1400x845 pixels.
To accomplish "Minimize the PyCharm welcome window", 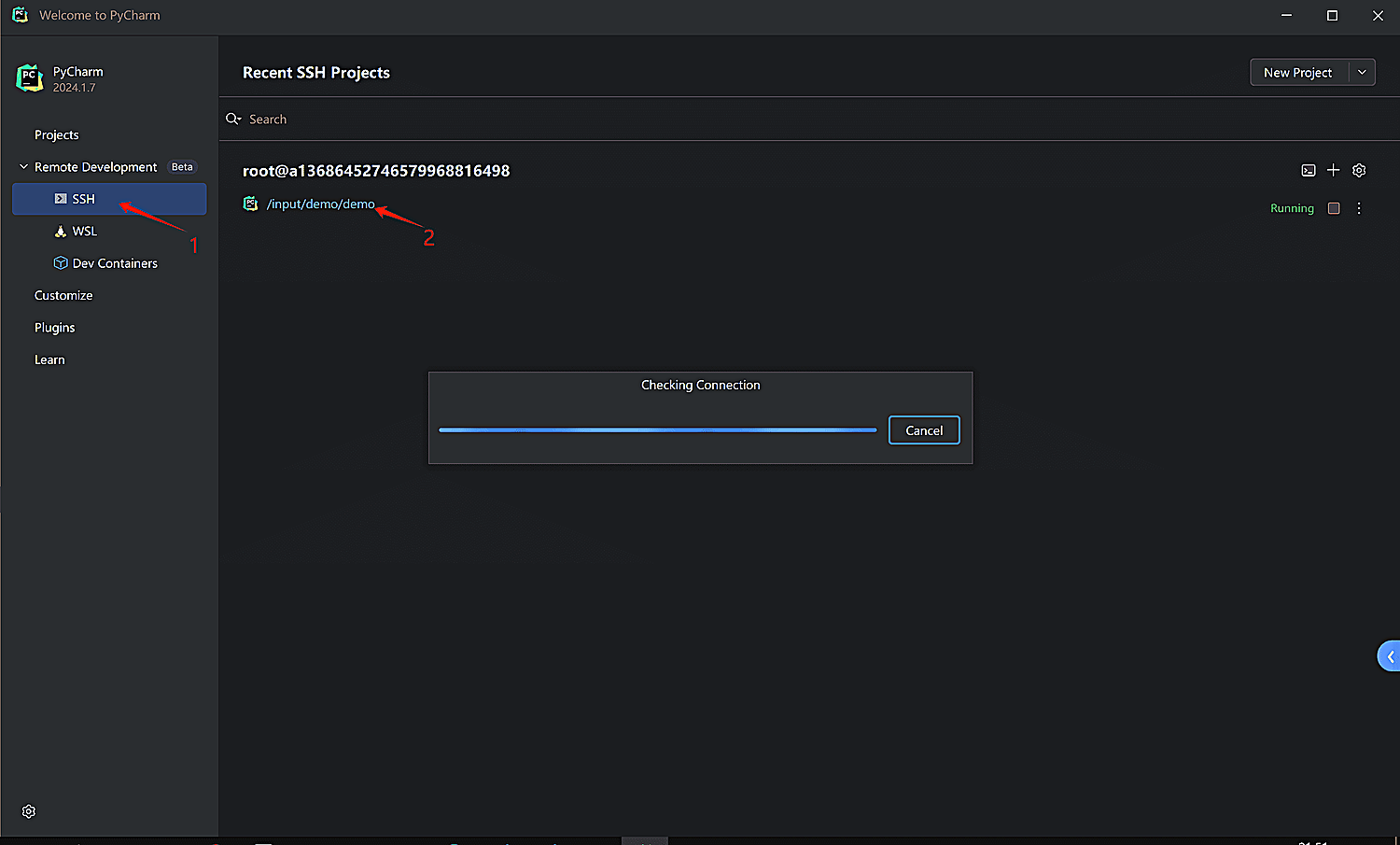I will tap(1286, 15).
